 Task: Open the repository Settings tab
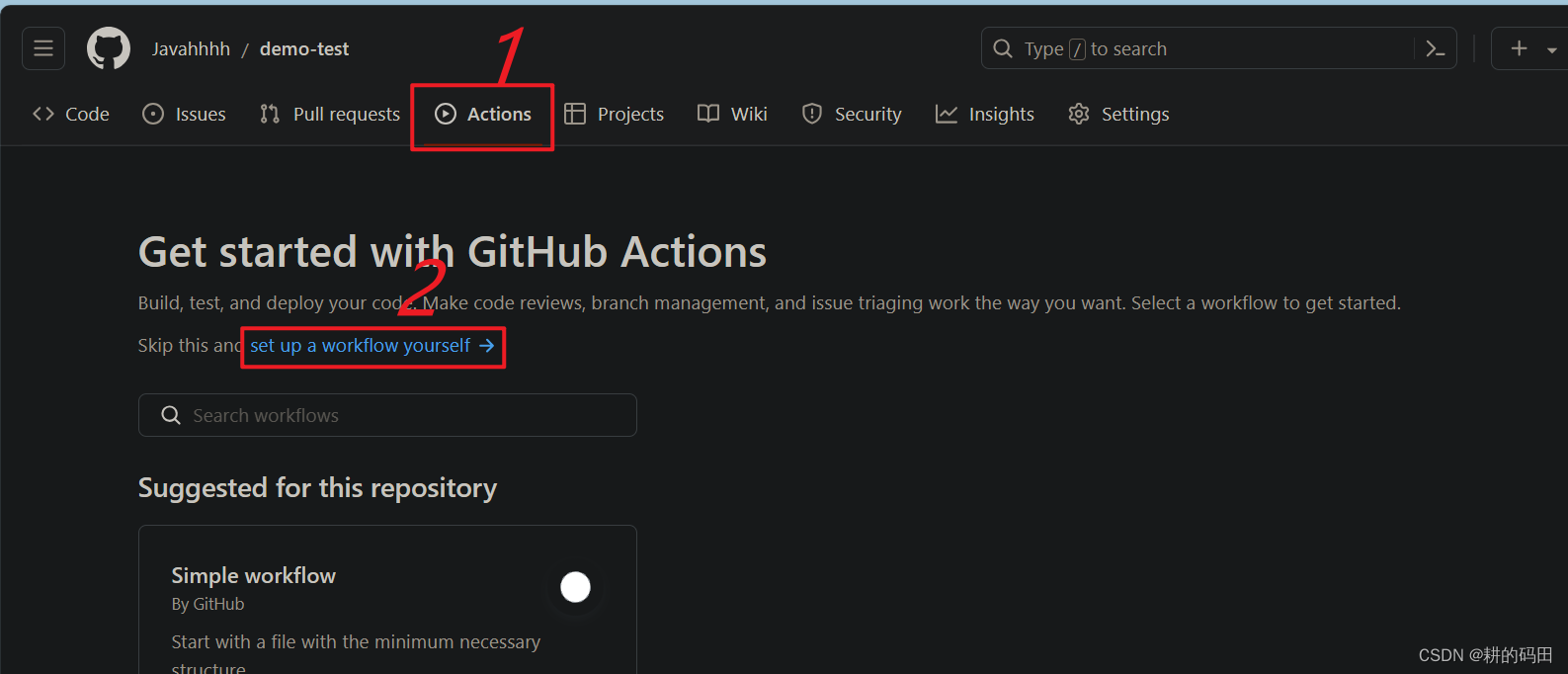pos(1118,114)
